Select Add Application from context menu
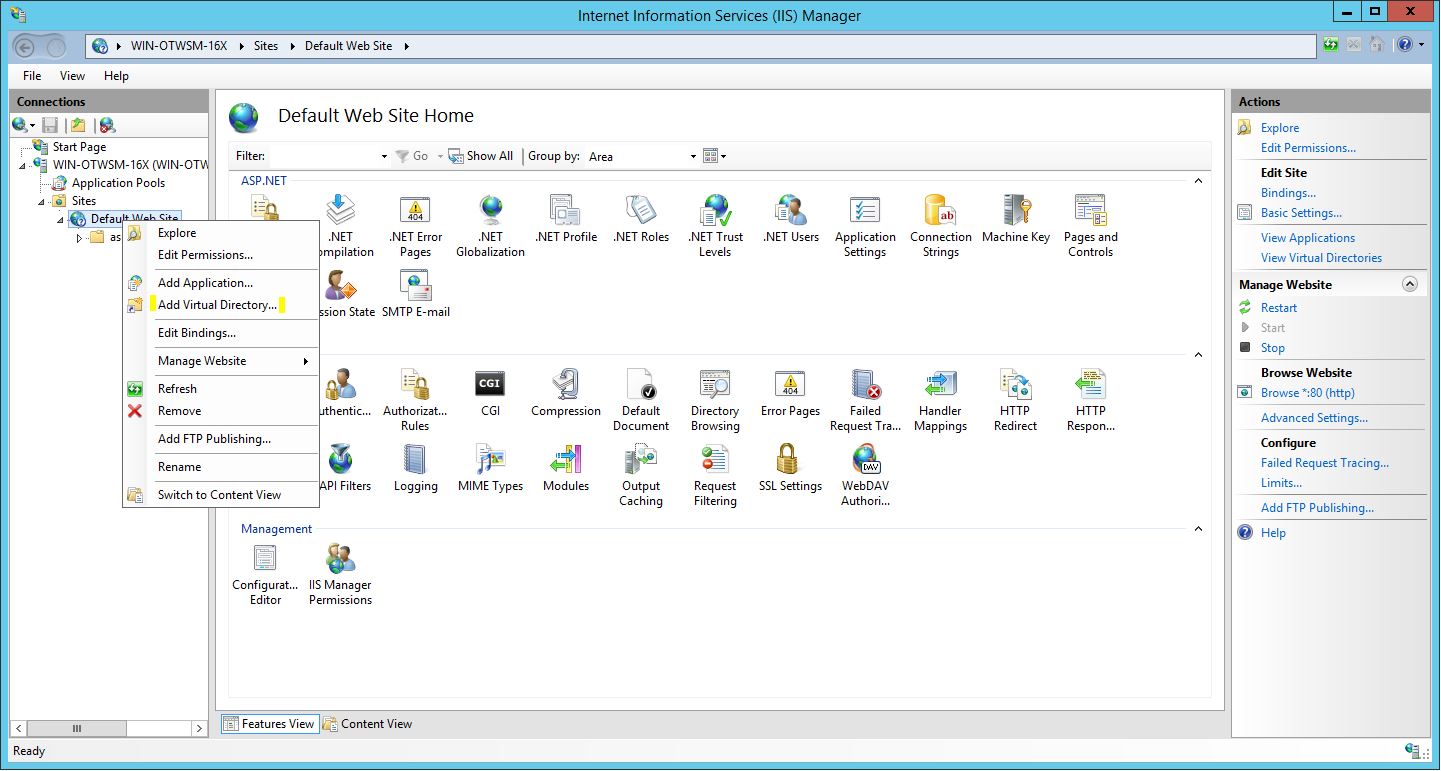 coord(220,283)
